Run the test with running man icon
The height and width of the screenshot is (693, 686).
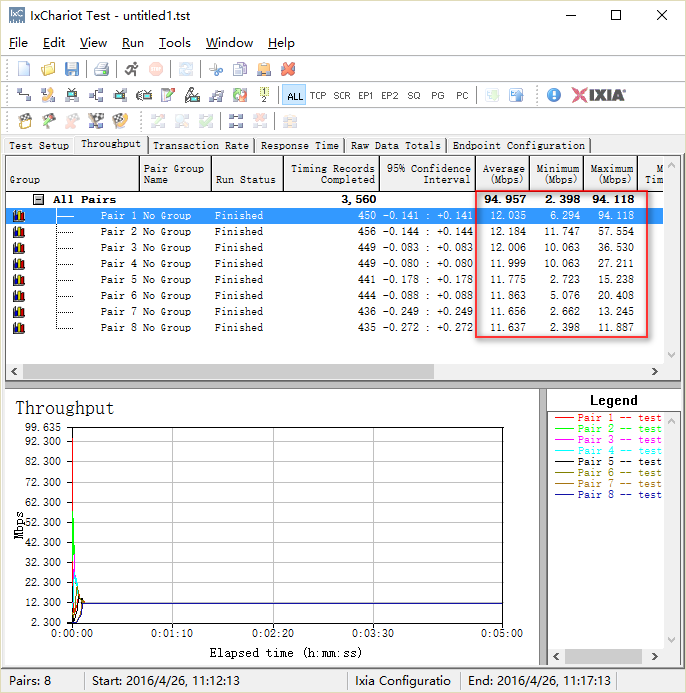[x=131, y=69]
